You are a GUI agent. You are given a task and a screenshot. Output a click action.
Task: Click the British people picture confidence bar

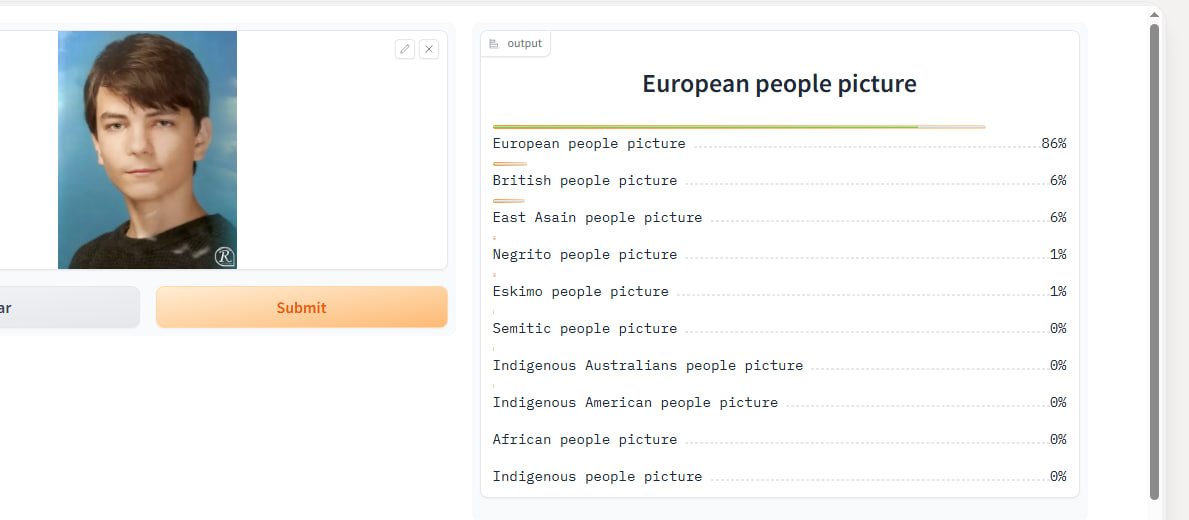pyautogui.click(x=510, y=163)
